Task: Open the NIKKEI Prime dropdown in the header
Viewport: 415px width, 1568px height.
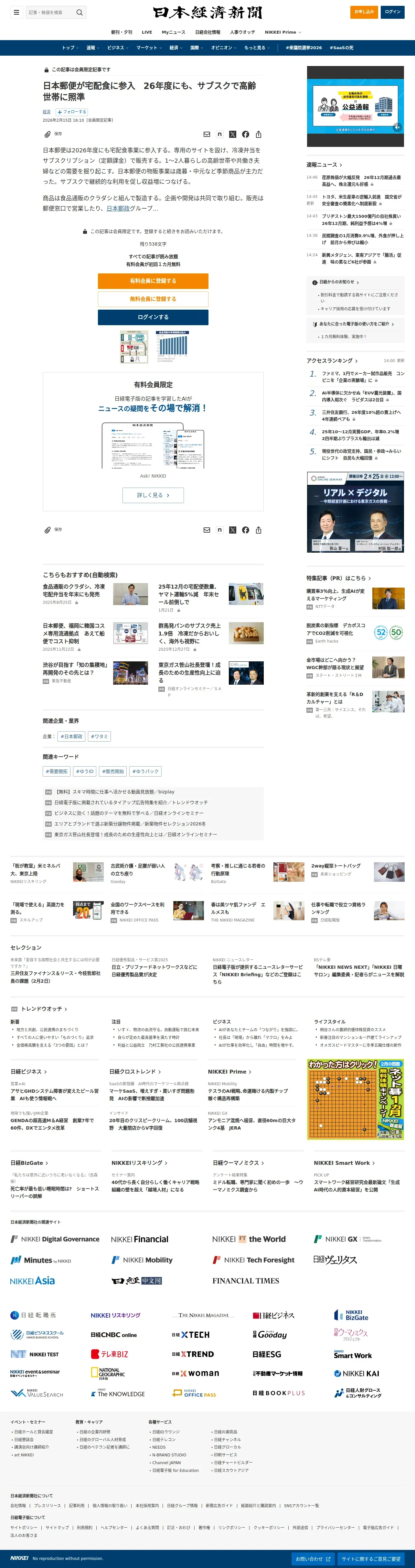Action: click(x=283, y=32)
